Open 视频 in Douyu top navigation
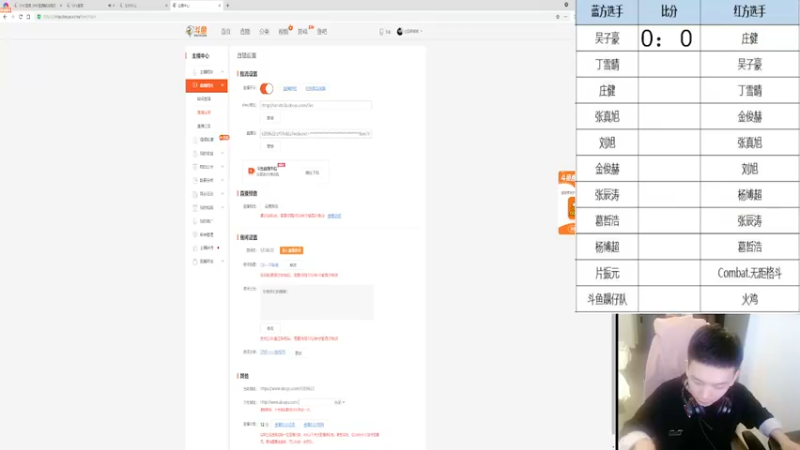Screen dimensions: 800x450 [283, 32]
